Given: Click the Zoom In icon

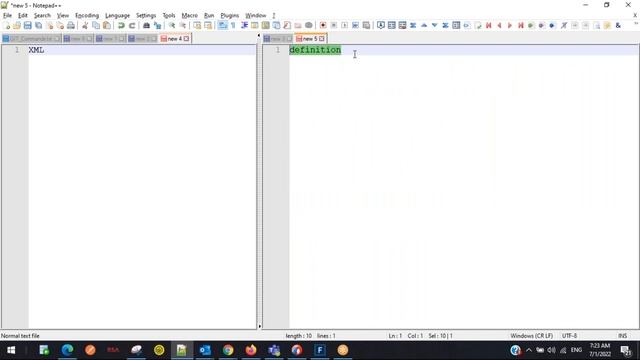Looking at the screenshot, I should click(172, 25).
